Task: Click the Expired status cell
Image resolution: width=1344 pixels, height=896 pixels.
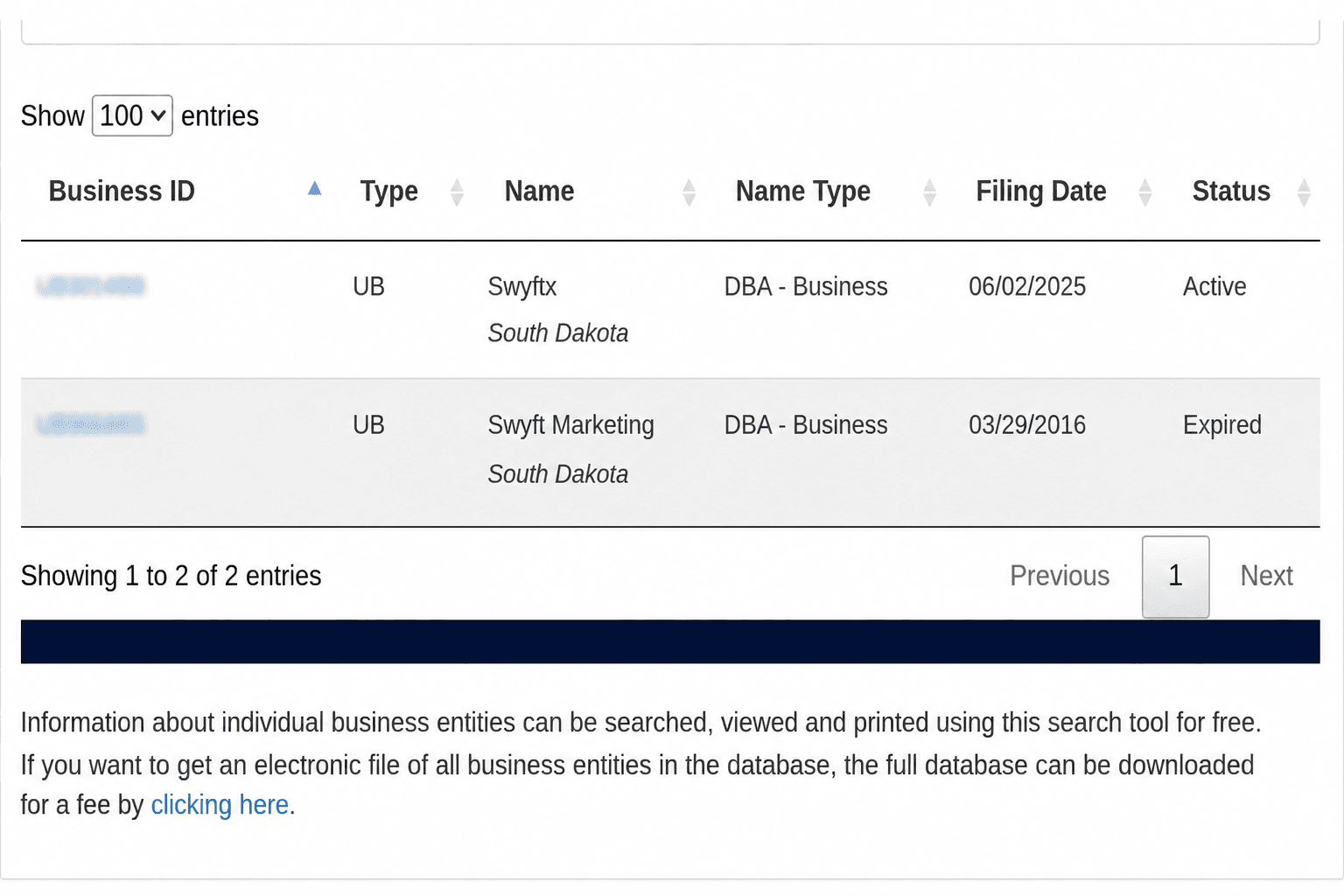Action: coord(1222,425)
